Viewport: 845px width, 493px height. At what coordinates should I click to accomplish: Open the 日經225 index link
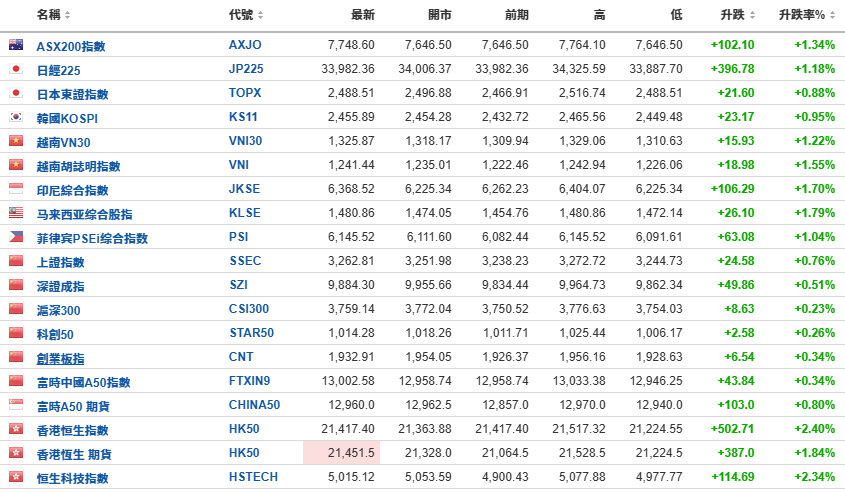58,70
